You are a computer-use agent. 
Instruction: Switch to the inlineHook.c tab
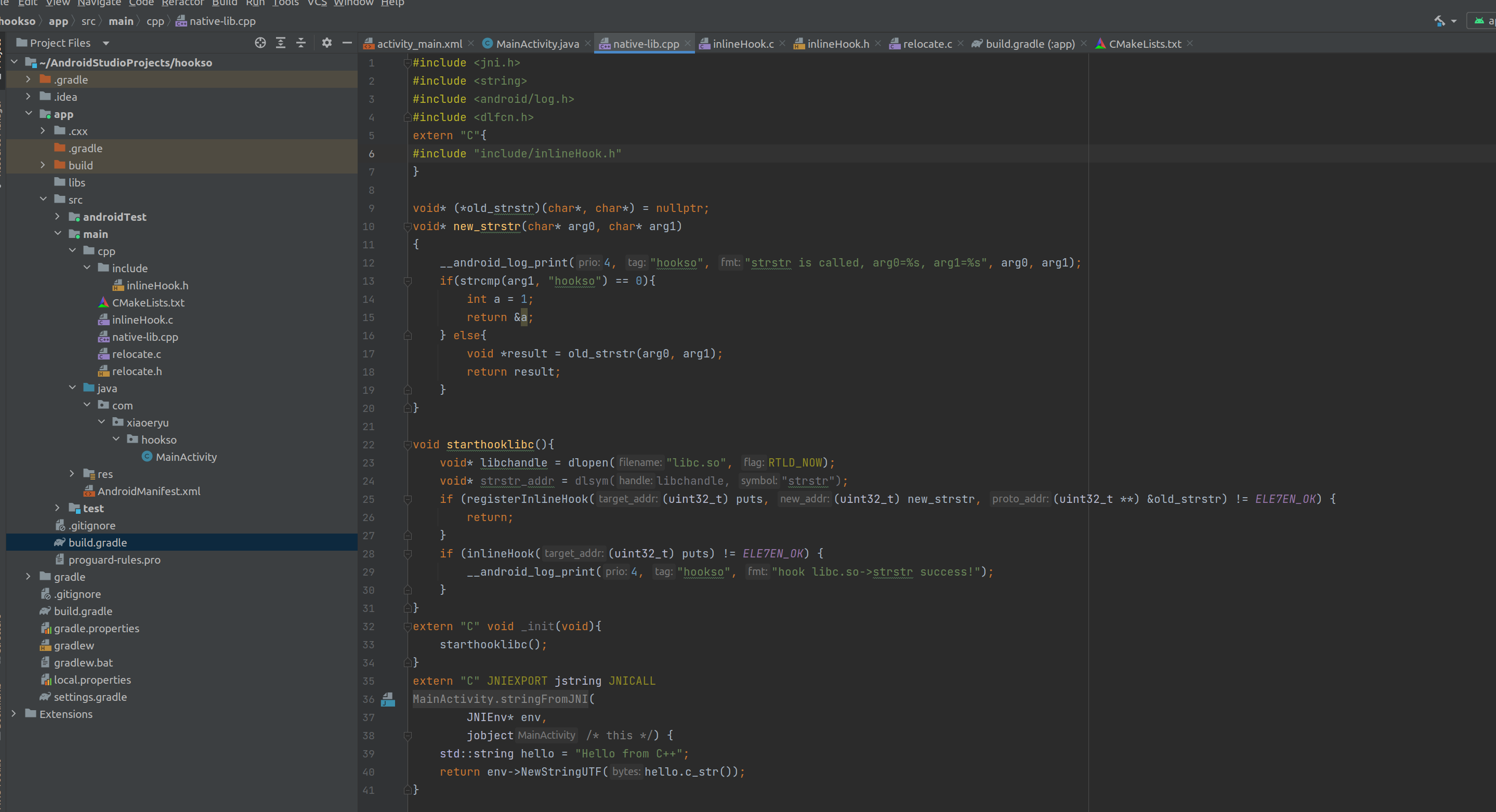click(743, 44)
